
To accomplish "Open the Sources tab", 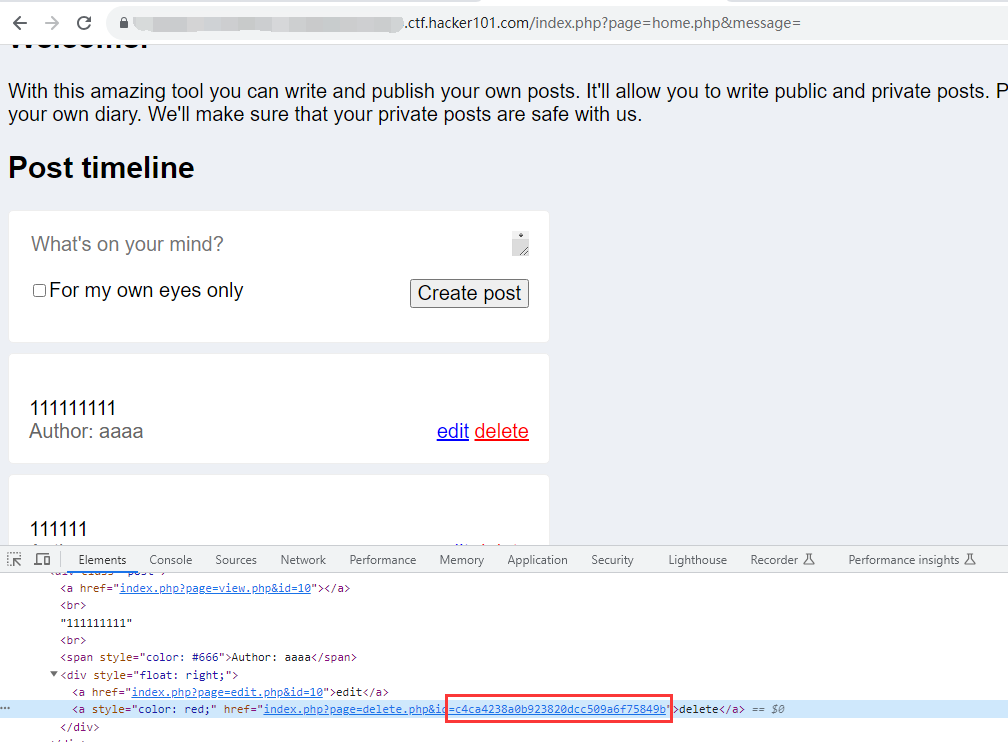I will (236, 560).
